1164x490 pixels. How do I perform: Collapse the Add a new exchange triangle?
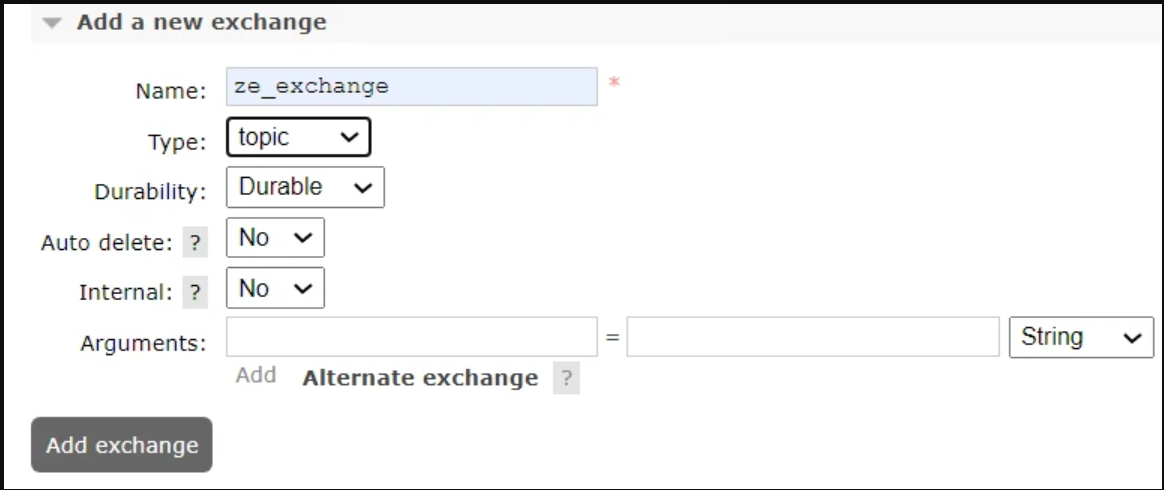click(x=52, y=23)
